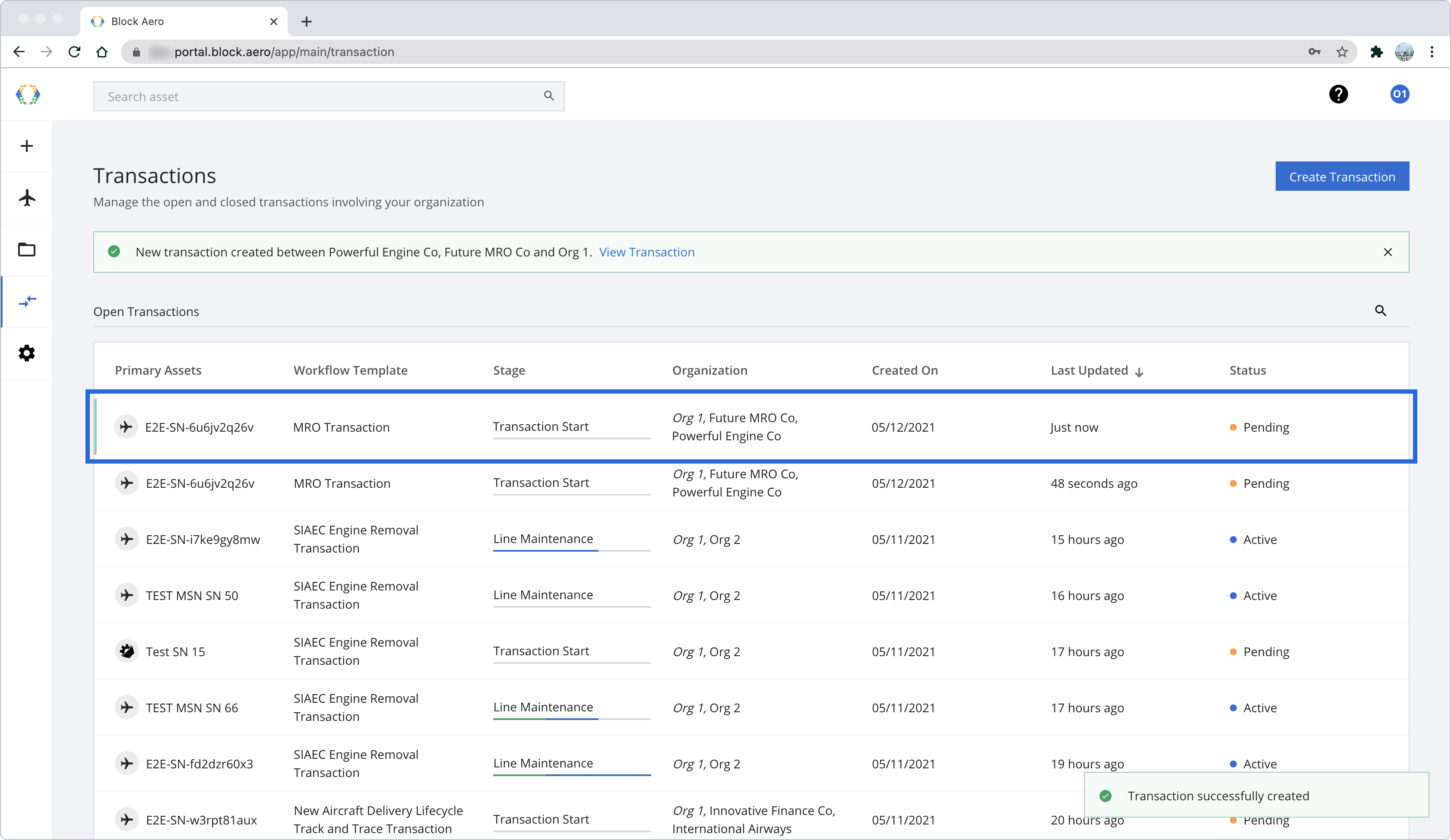
Task: Click Open Transactions section heading
Action: tap(146, 311)
